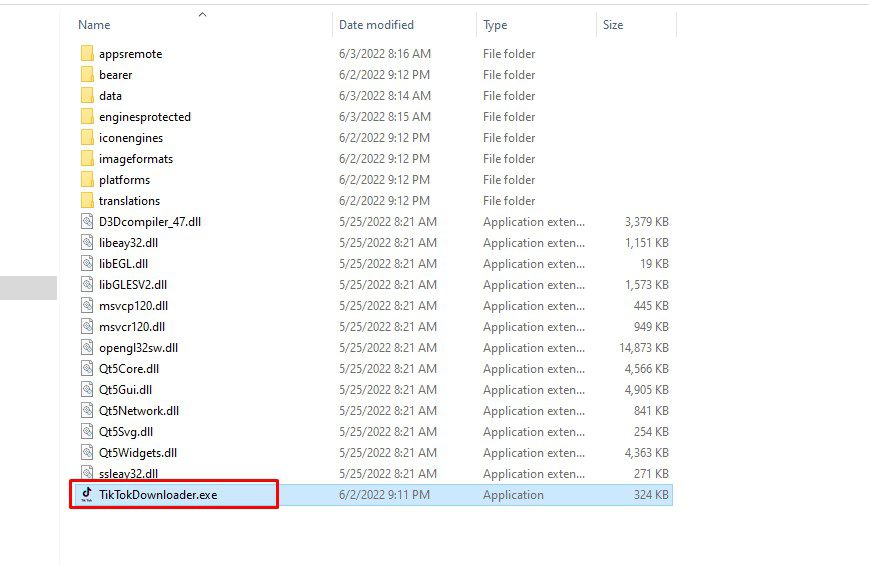The image size is (869, 566).
Task: Select the Qt5Network.dll file name
Action: pos(139,411)
